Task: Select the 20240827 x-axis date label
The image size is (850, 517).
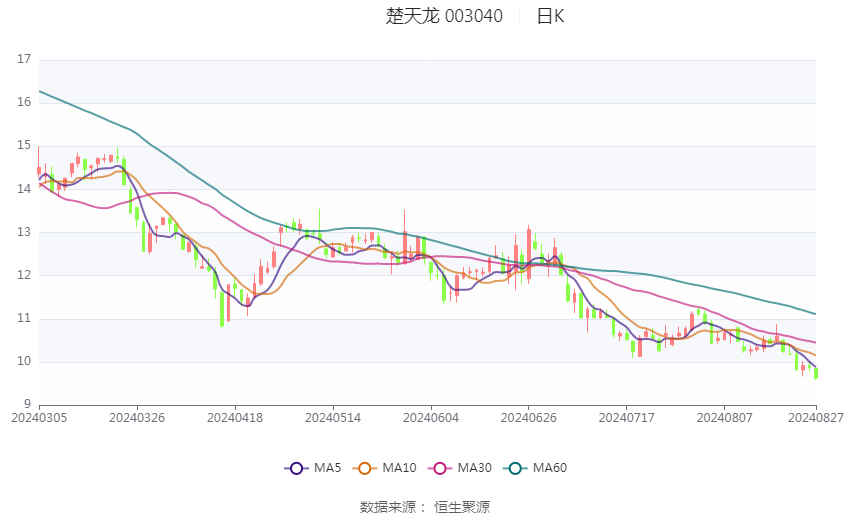Action: click(x=816, y=418)
